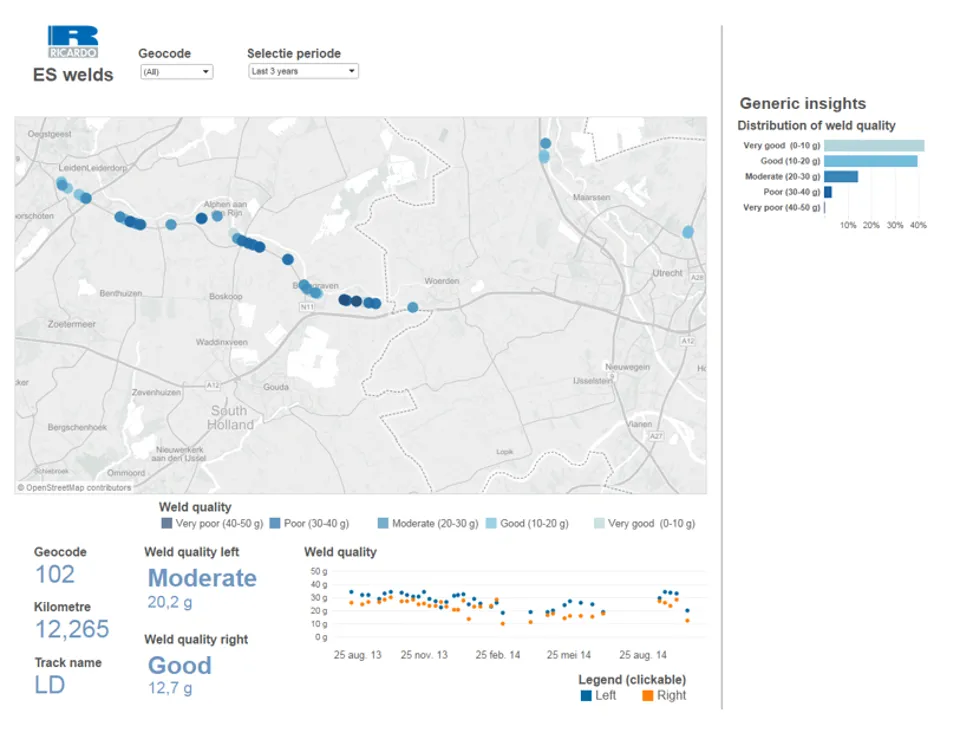Open the Geocode dropdown

pyautogui.click(x=176, y=72)
